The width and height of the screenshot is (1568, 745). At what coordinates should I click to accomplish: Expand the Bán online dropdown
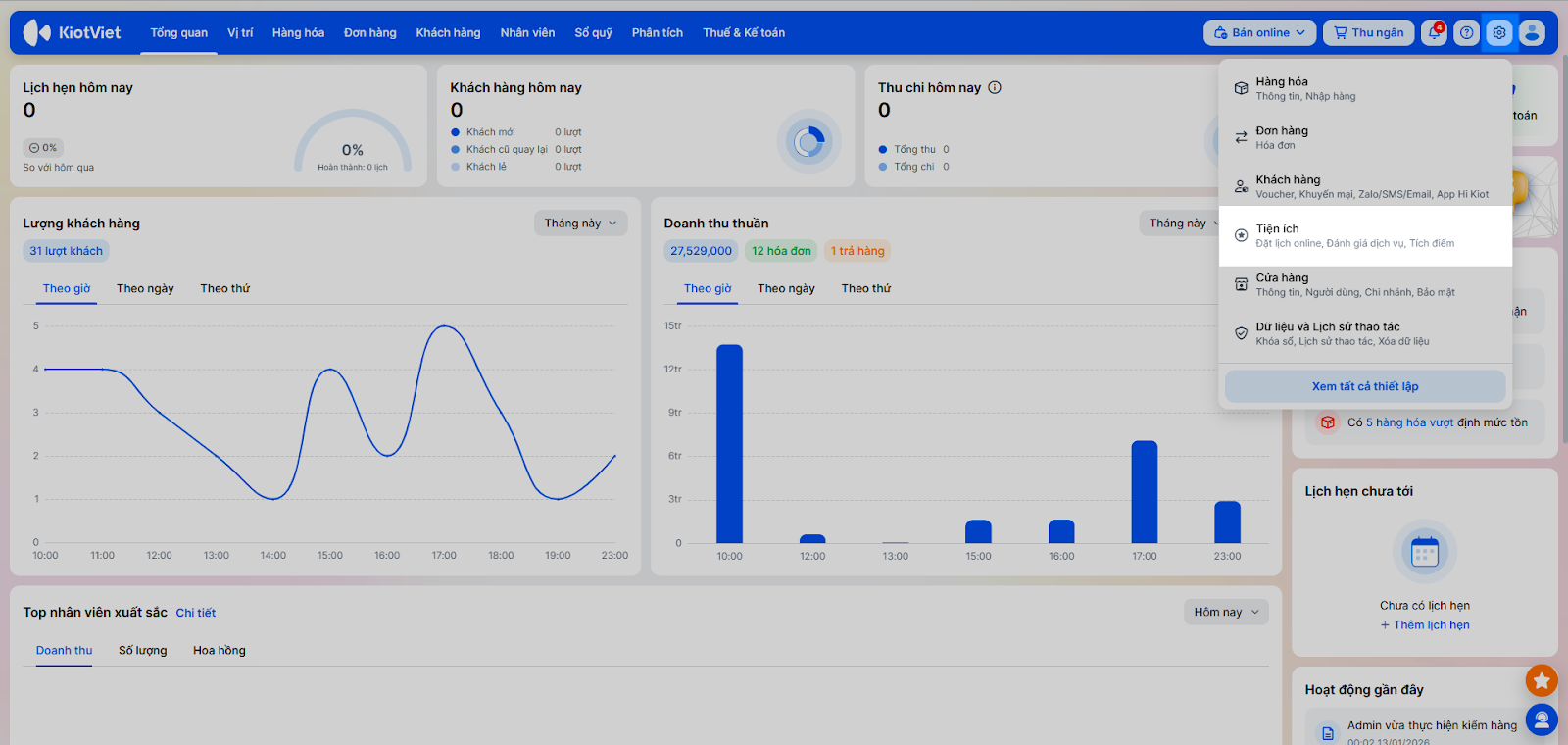1259,32
